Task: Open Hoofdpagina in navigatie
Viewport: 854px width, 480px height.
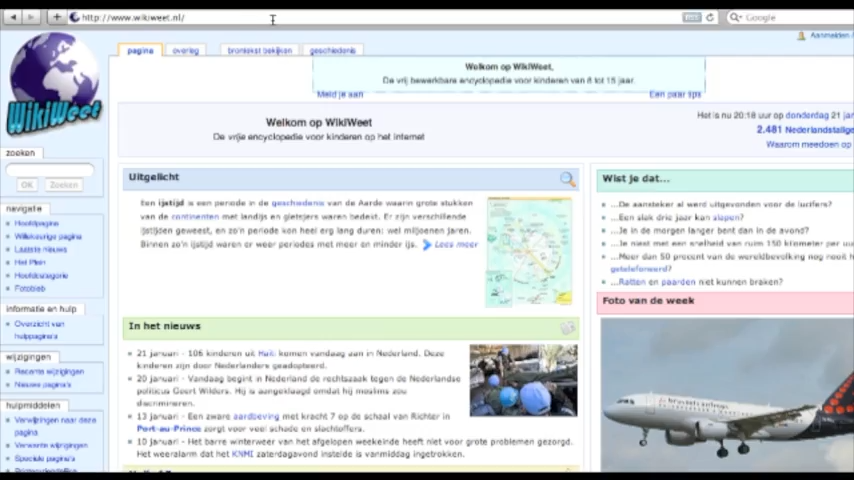Action: (x=36, y=223)
